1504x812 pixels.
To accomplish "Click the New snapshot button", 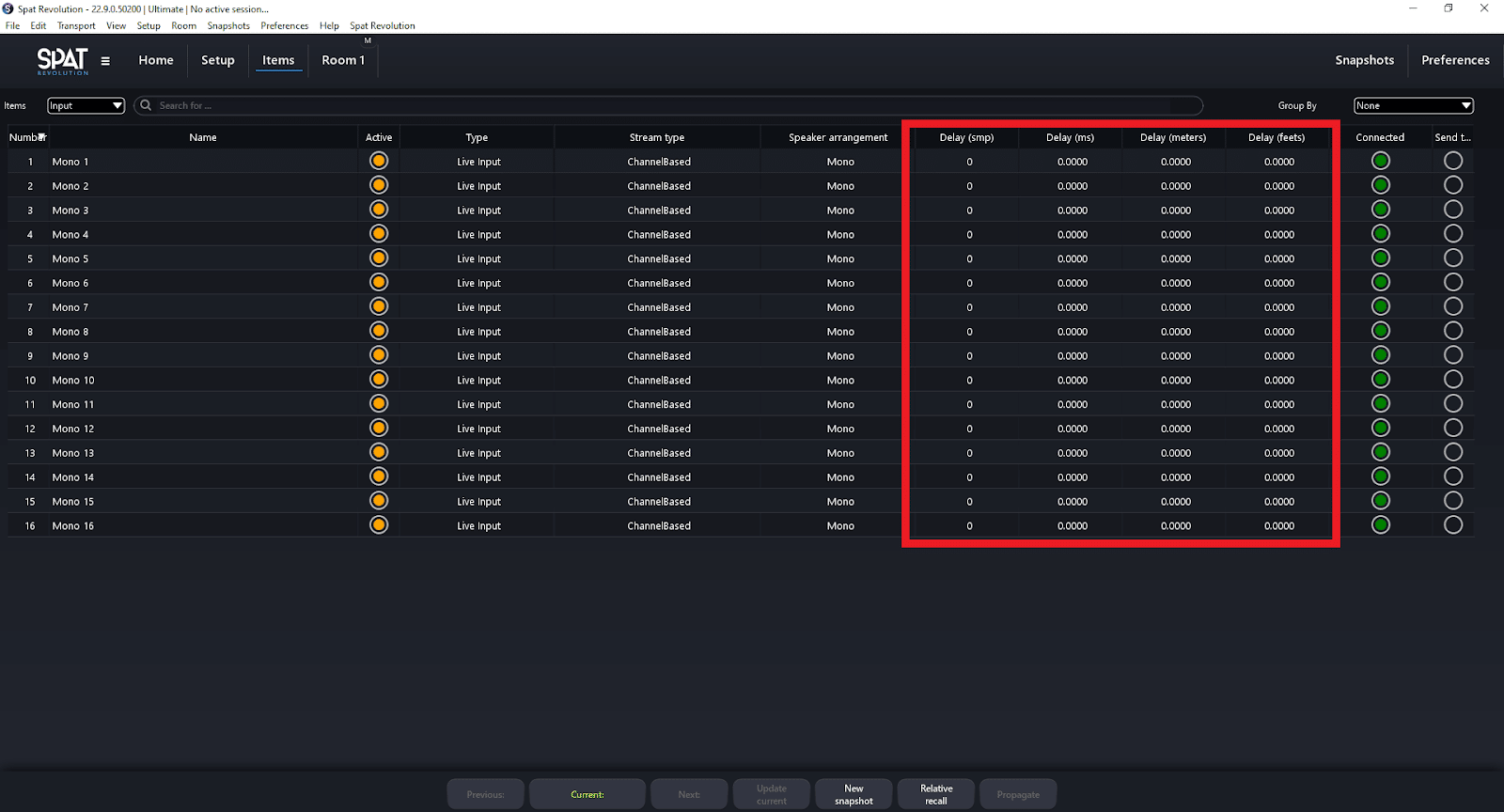I will tap(854, 794).
